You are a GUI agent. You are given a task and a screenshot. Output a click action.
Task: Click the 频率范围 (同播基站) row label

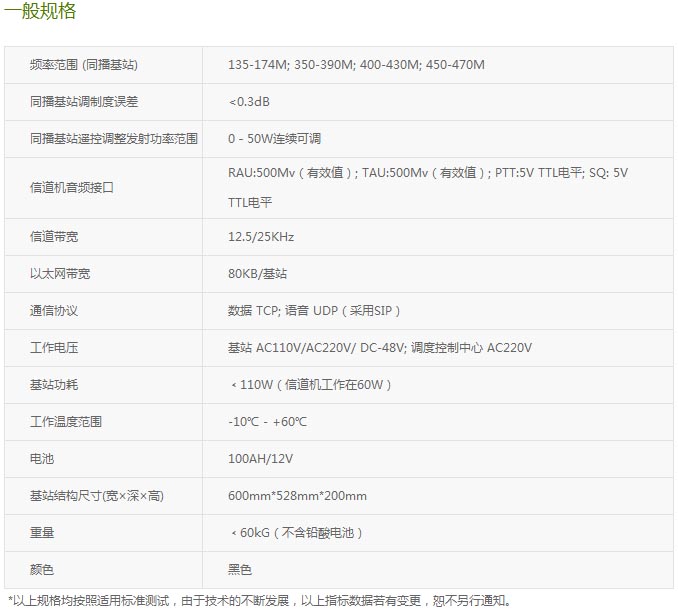pos(84,65)
